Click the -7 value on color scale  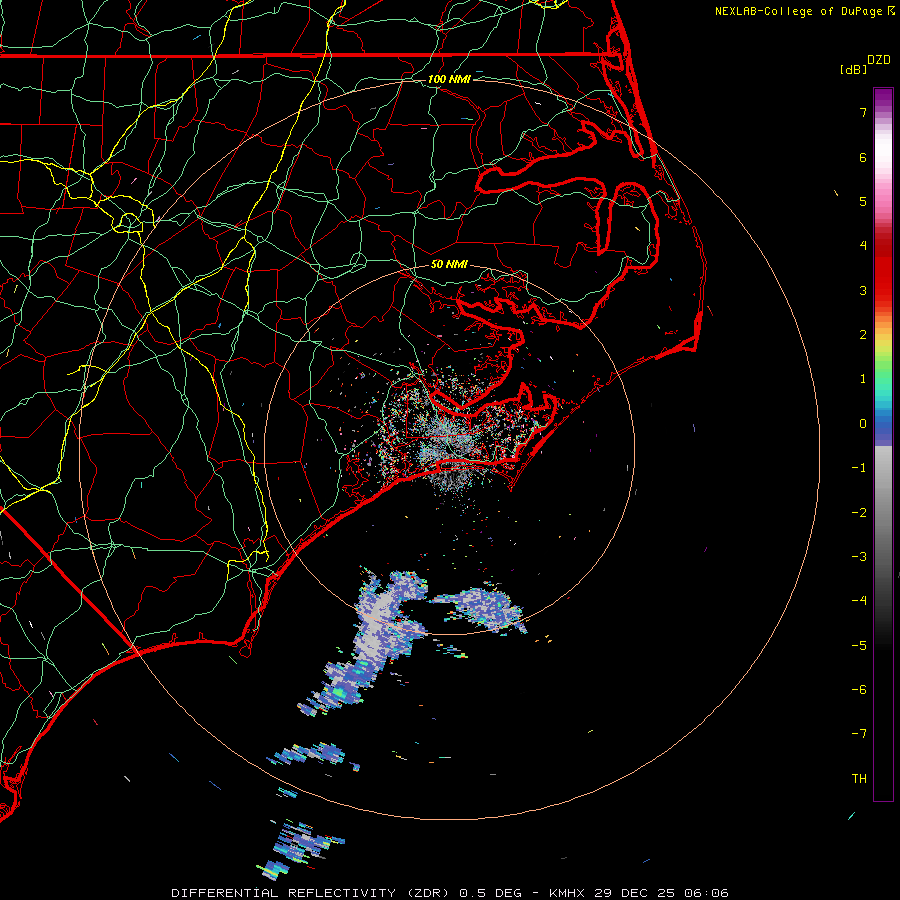pyautogui.click(x=859, y=734)
